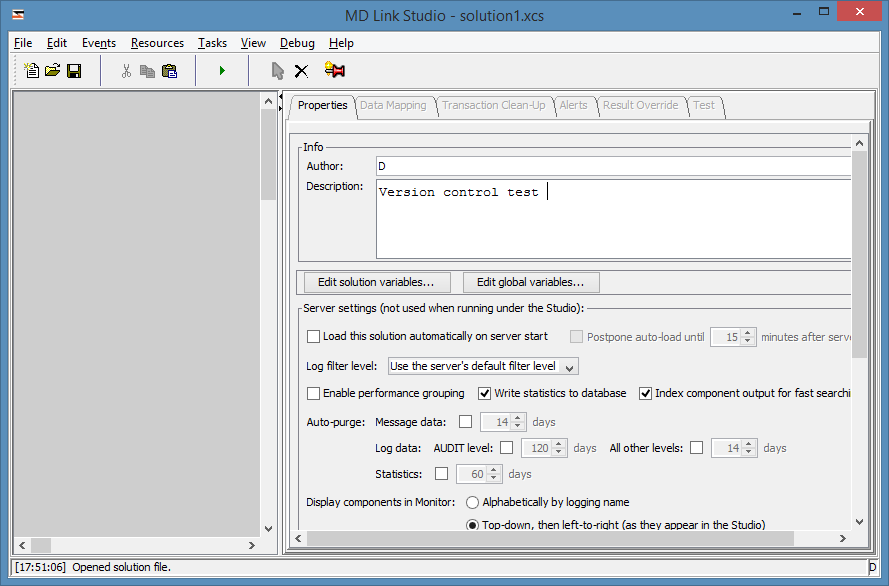Click the Author input field
The image size is (889, 586).
[613, 166]
